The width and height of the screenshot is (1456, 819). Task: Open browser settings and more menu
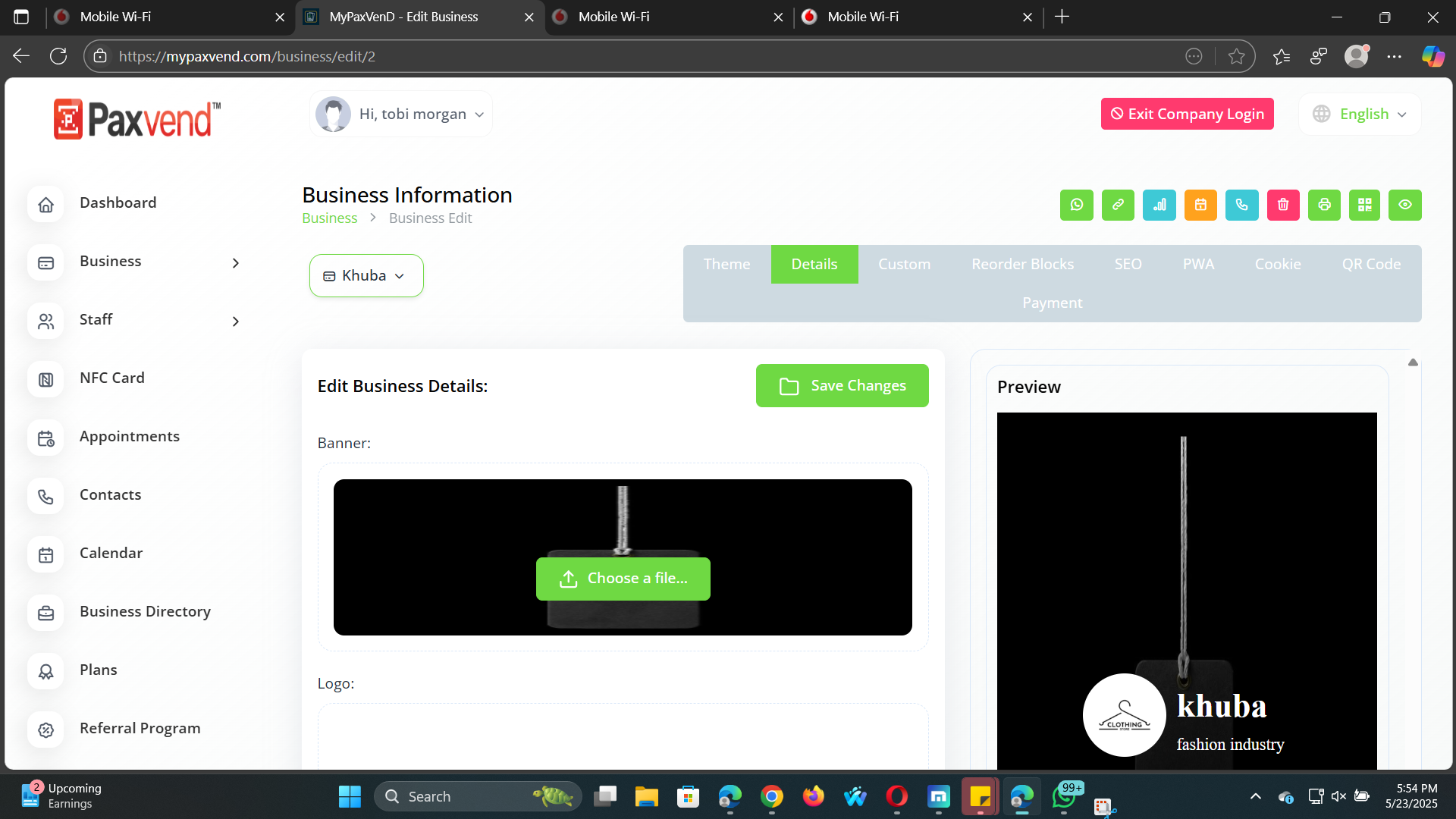pyautogui.click(x=1394, y=56)
